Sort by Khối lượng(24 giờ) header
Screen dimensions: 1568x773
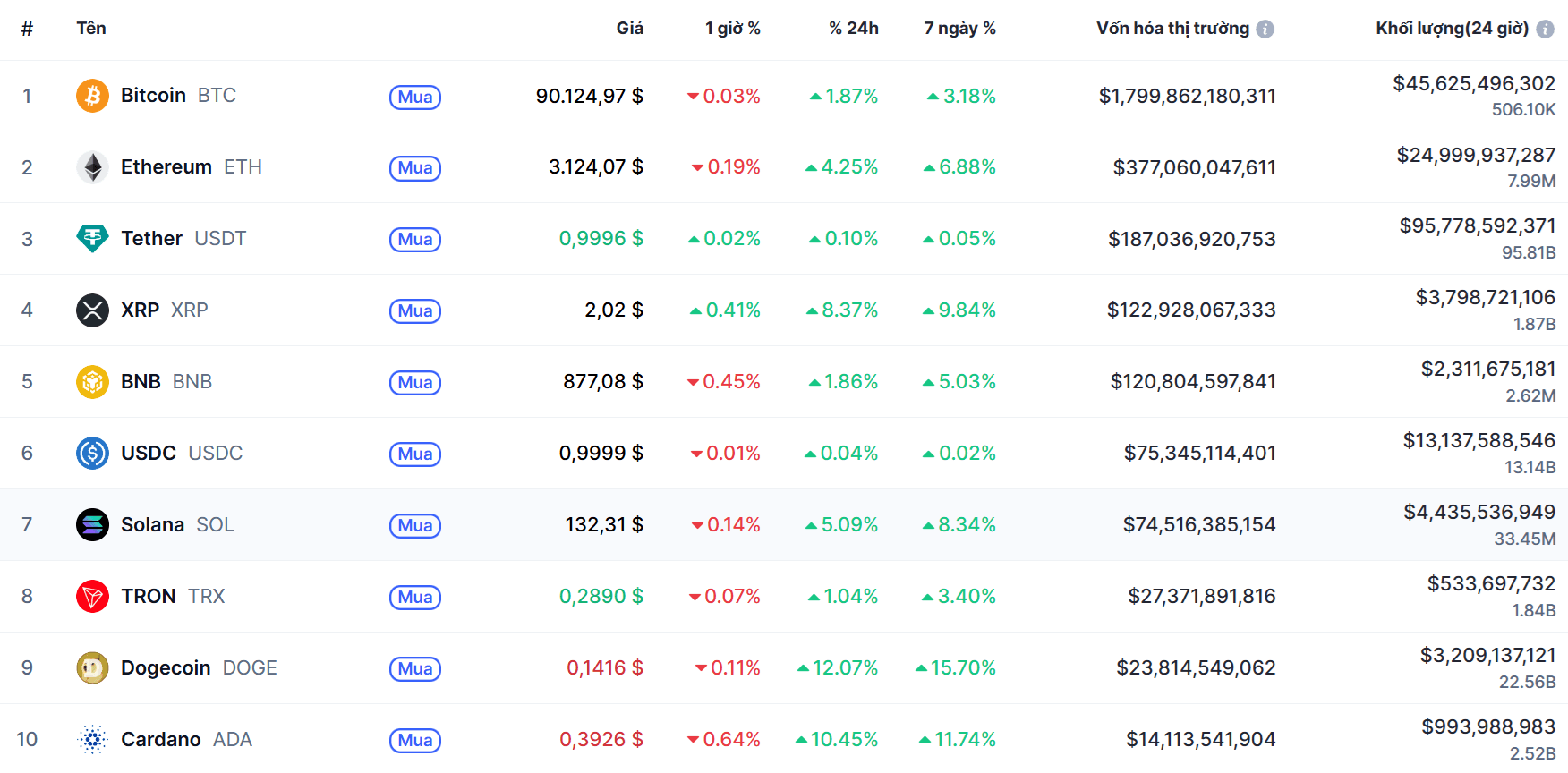pyautogui.click(x=1452, y=29)
